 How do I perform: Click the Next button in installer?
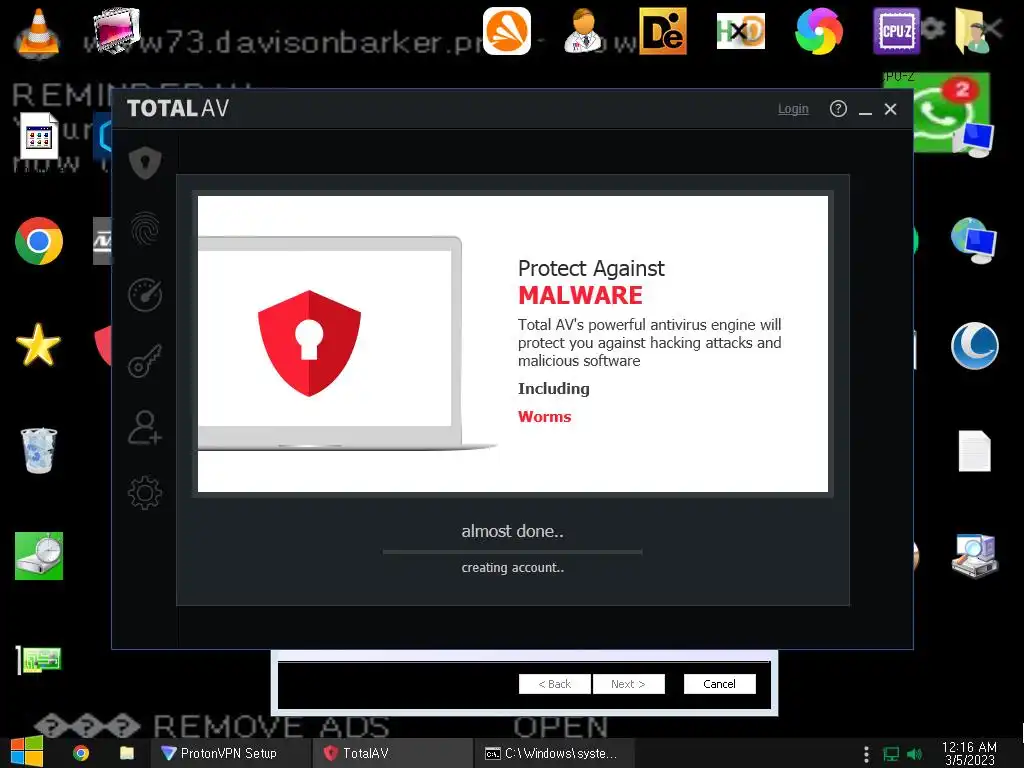point(628,684)
